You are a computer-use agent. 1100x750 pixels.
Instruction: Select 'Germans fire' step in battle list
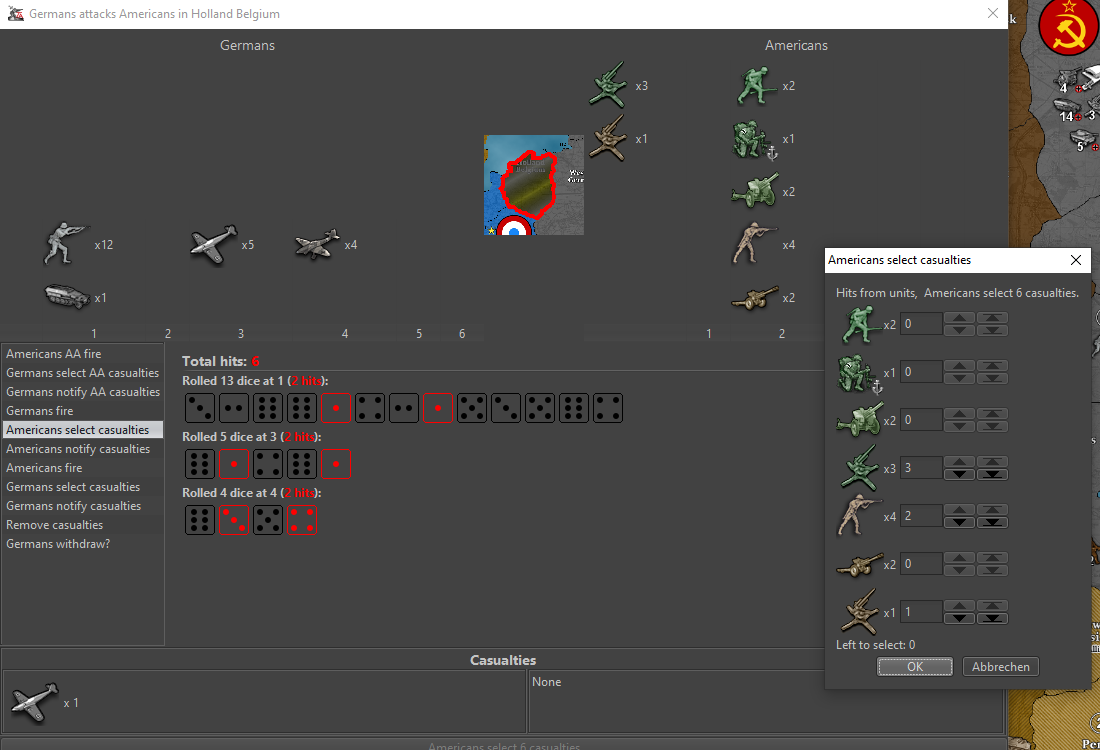[40, 411]
